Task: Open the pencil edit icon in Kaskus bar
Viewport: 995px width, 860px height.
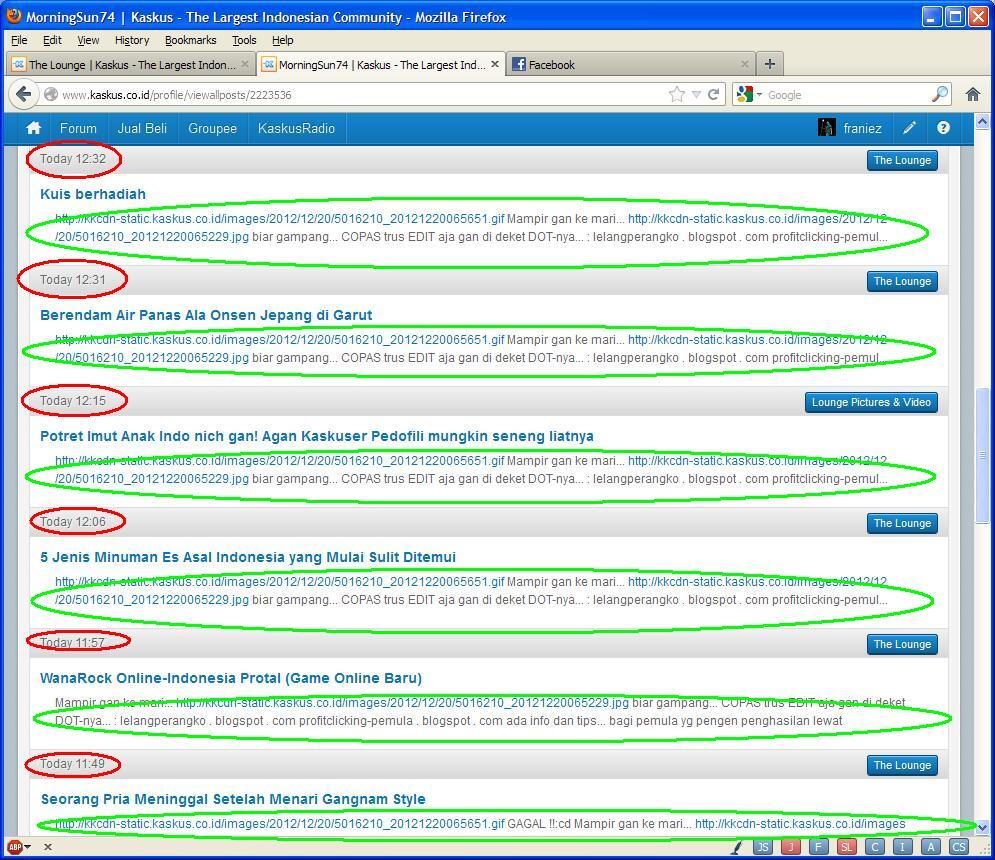Action: click(909, 128)
